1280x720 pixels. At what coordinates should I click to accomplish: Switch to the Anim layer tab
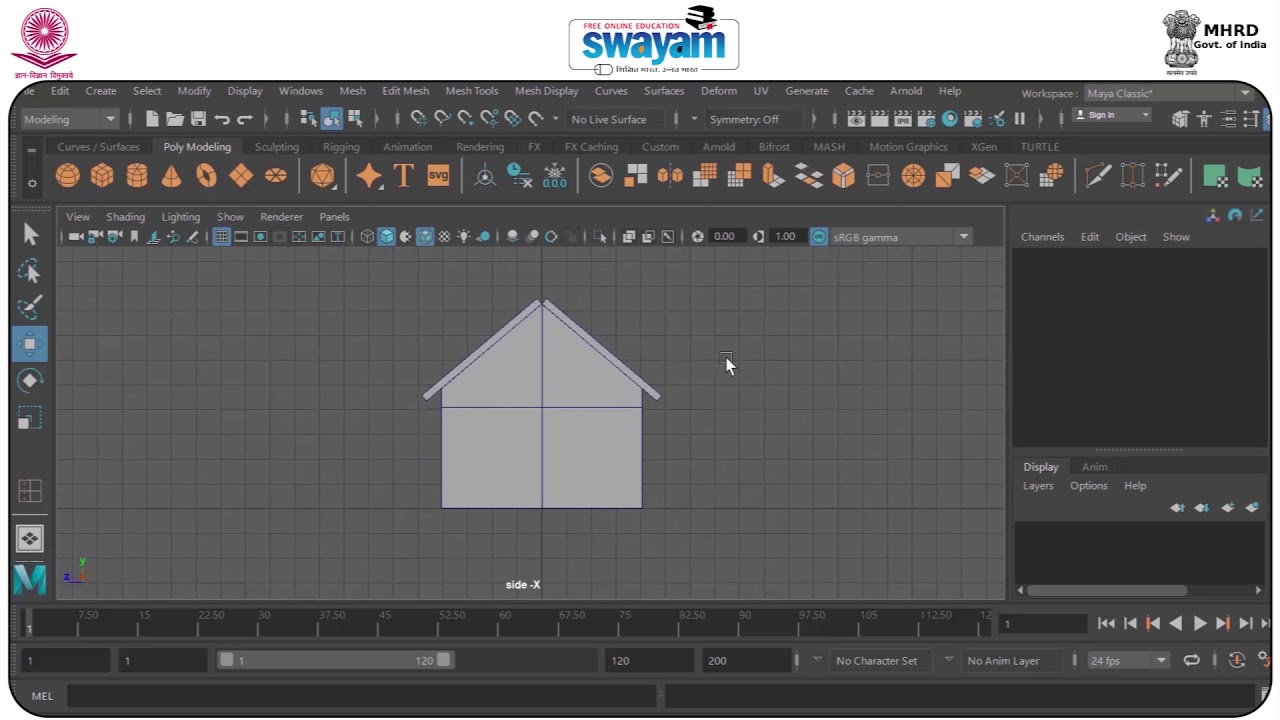tap(1094, 467)
